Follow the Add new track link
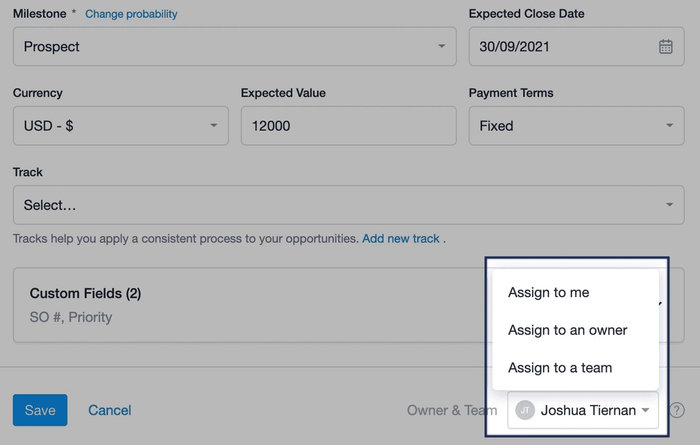Viewport: 700px width, 445px height. [x=401, y=238]
